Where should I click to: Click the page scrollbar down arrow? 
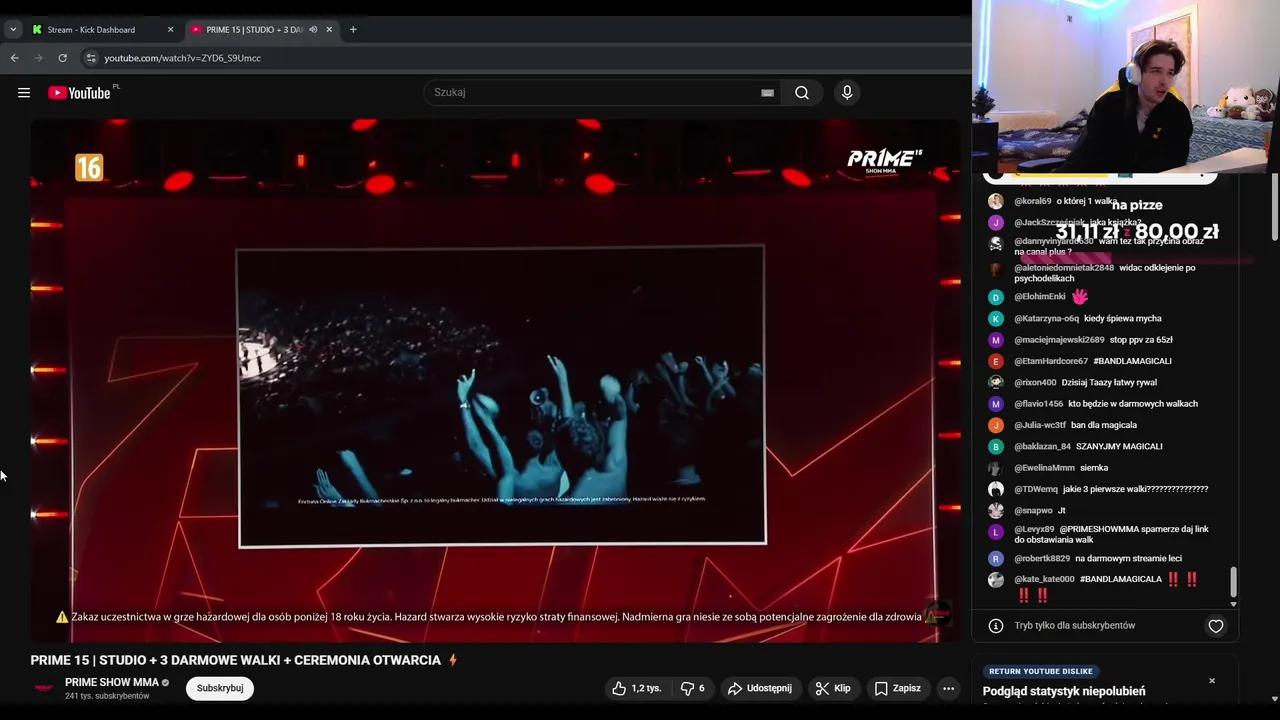(x=1274, y=699)
